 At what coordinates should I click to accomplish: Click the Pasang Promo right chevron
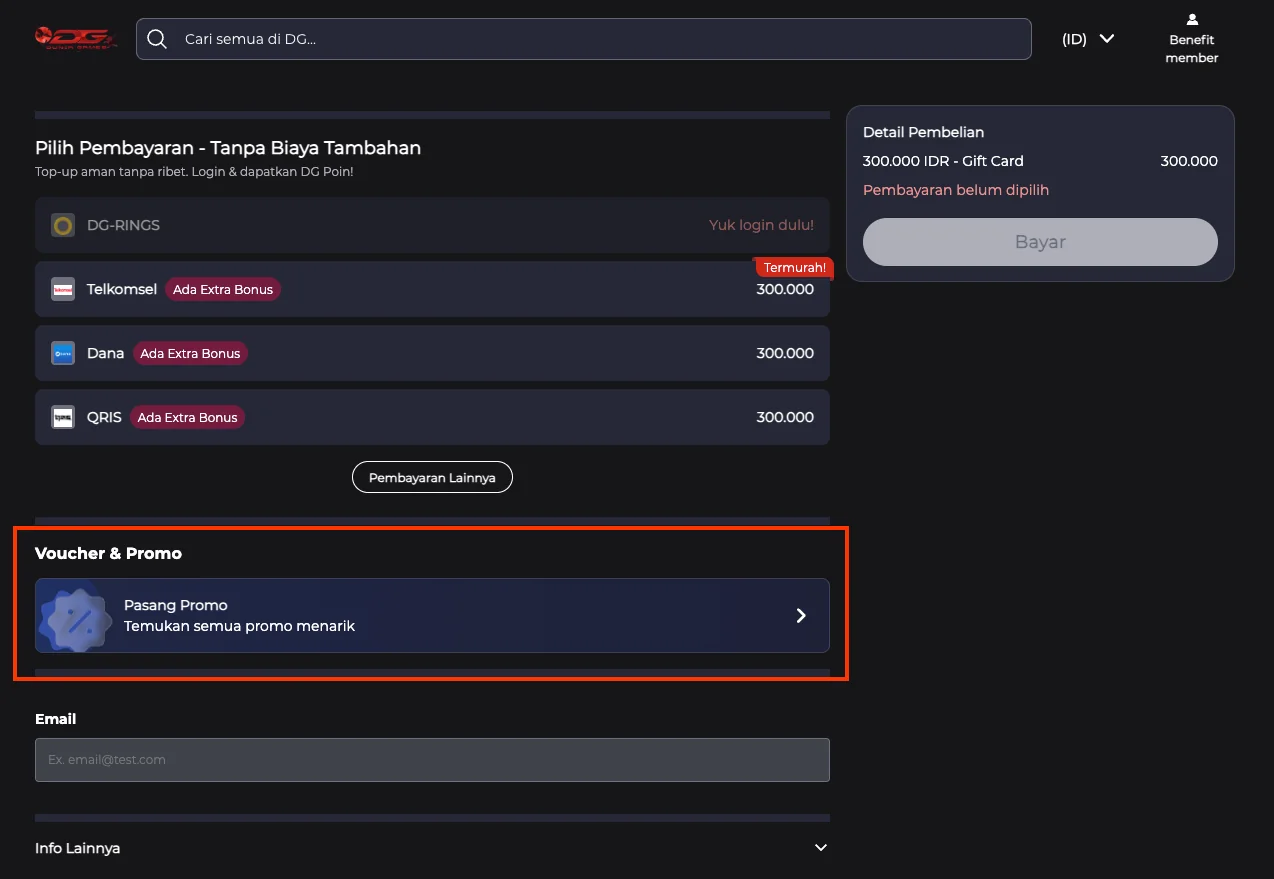pyautogui.click(x=801, y=615)
